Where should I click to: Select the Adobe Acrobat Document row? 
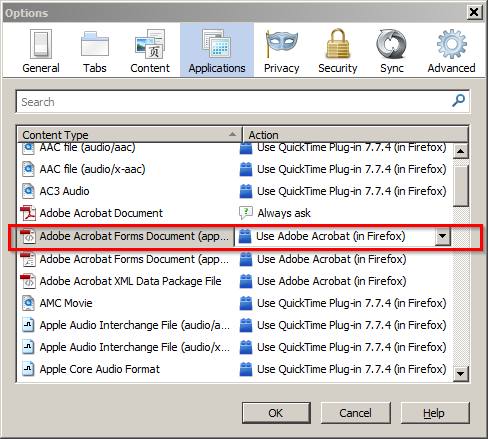(x=234, y=213)
